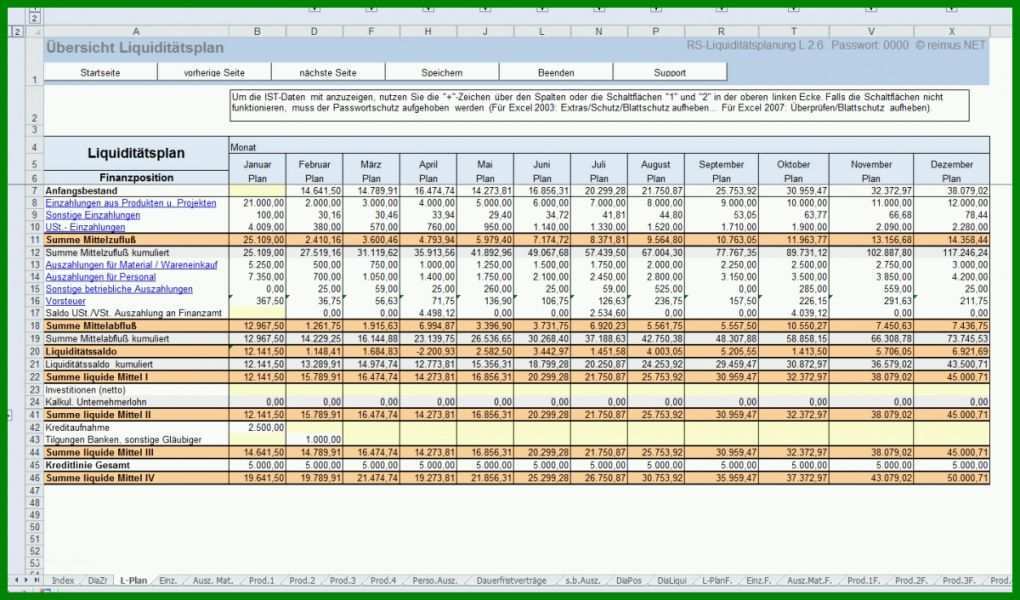Select Liquiditätssaldo April value -2.200,93
Screen dimensions: 1020x600
428,352
